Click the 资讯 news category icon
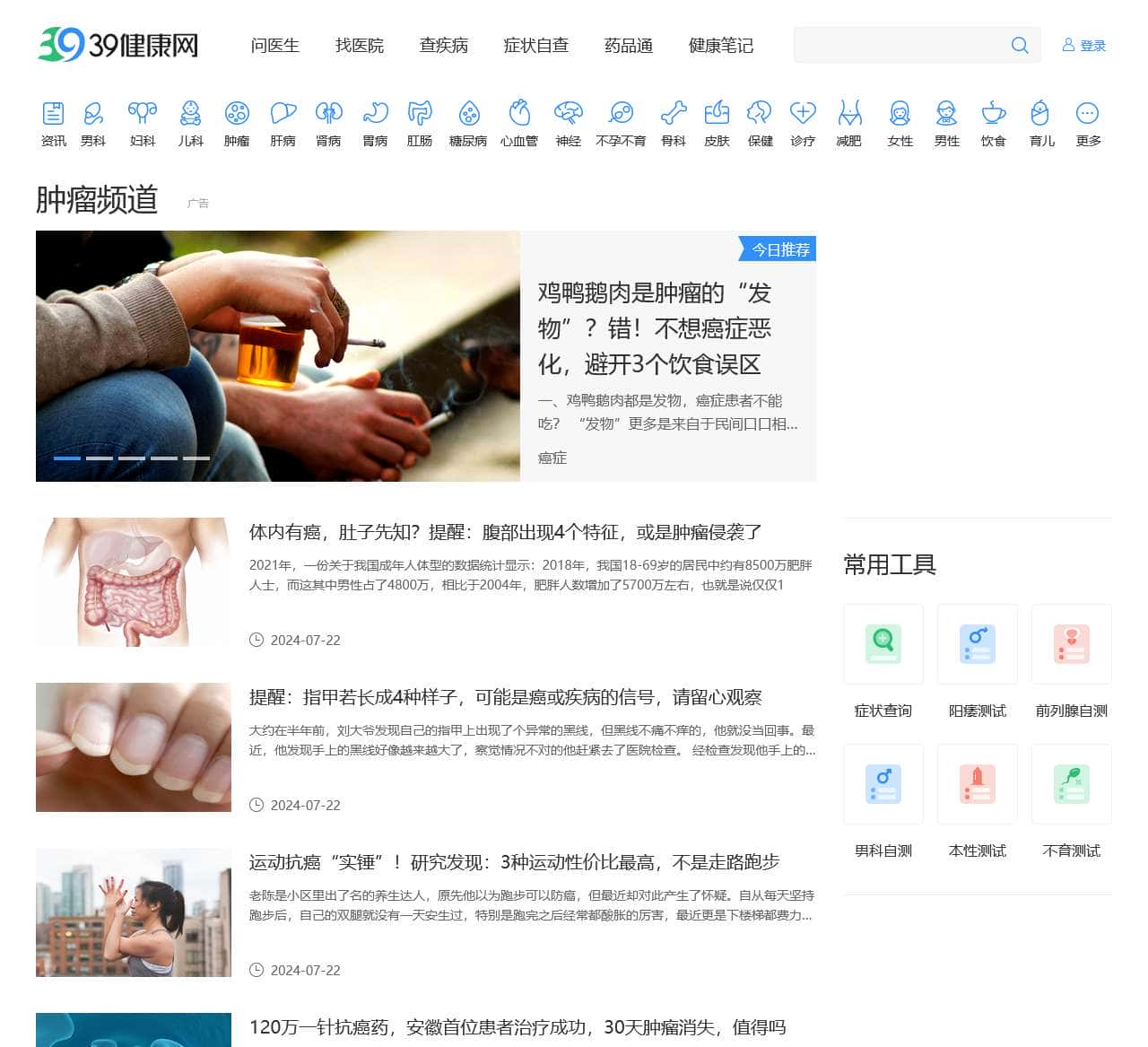1148x1047 pixels. click(53, 113)
